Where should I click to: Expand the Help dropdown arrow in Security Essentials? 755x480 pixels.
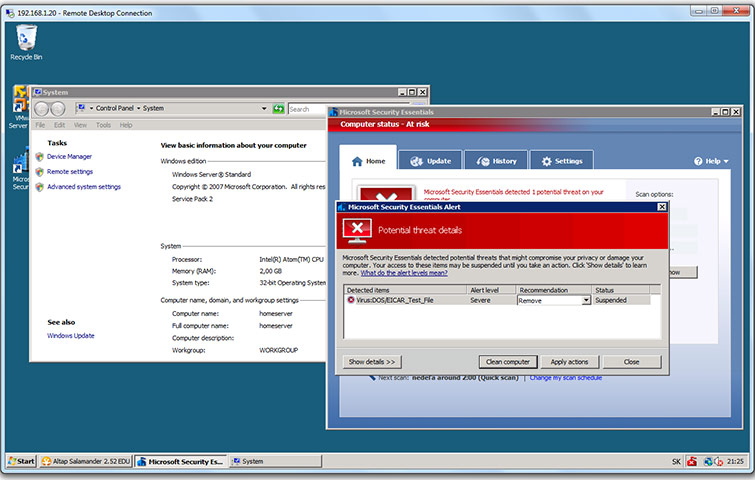click(726, 161)
